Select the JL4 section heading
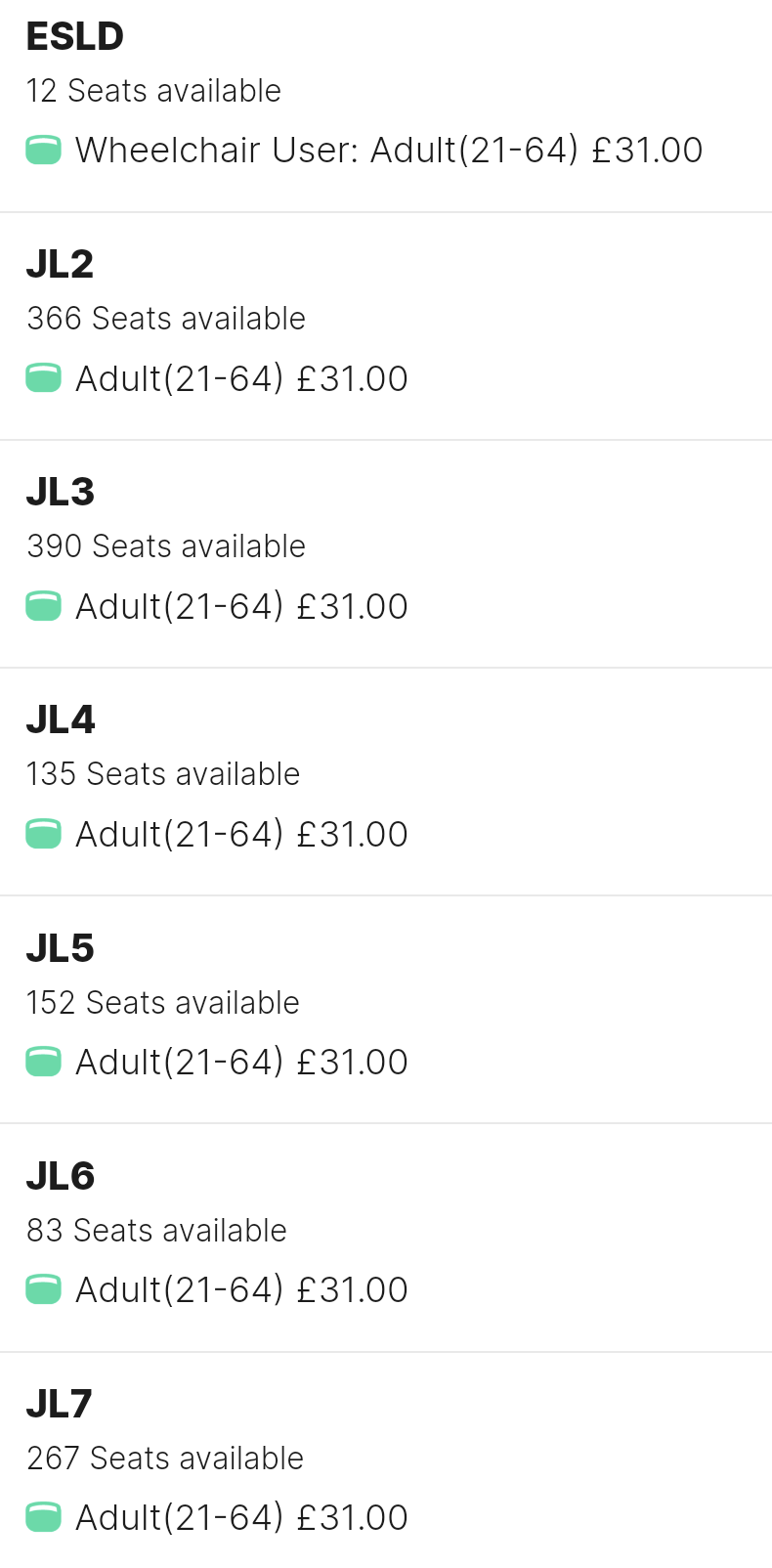The width and height of the screenshot is (772, 1568). click(60, 720)
